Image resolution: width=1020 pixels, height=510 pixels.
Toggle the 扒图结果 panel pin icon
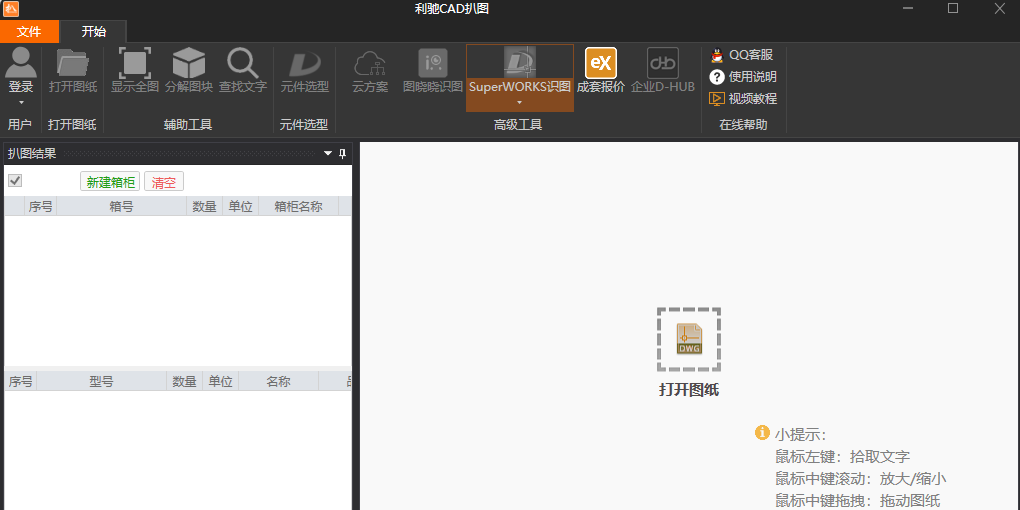click(x=343, y=154)
